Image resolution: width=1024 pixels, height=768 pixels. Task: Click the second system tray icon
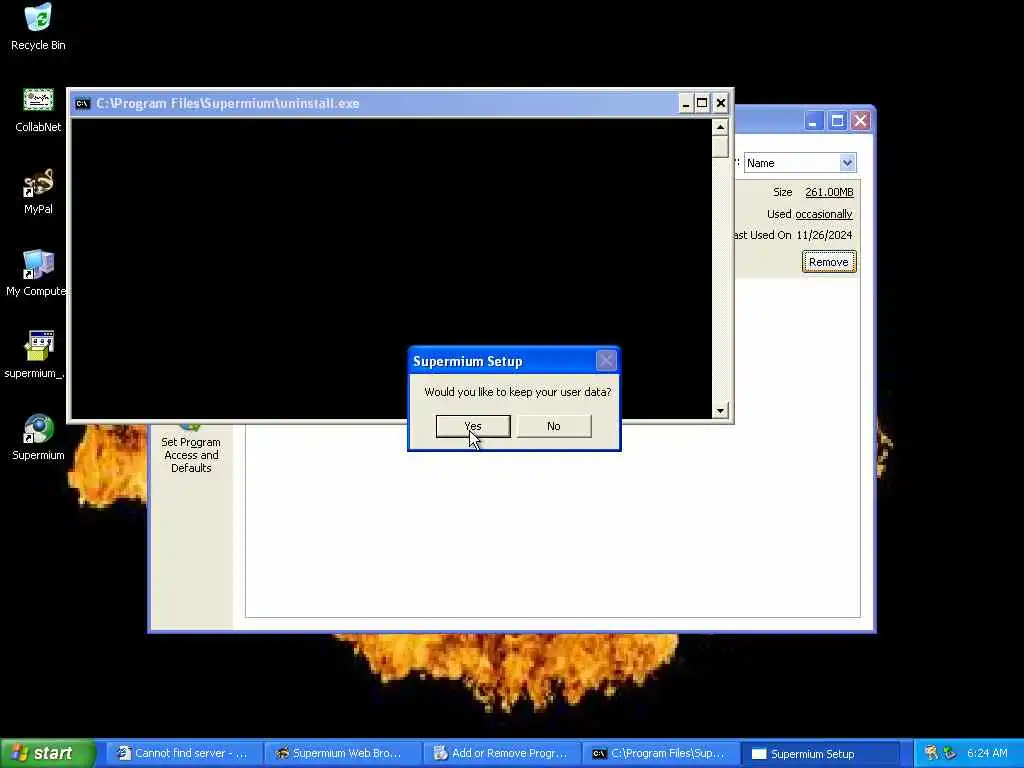coord(950,753)
